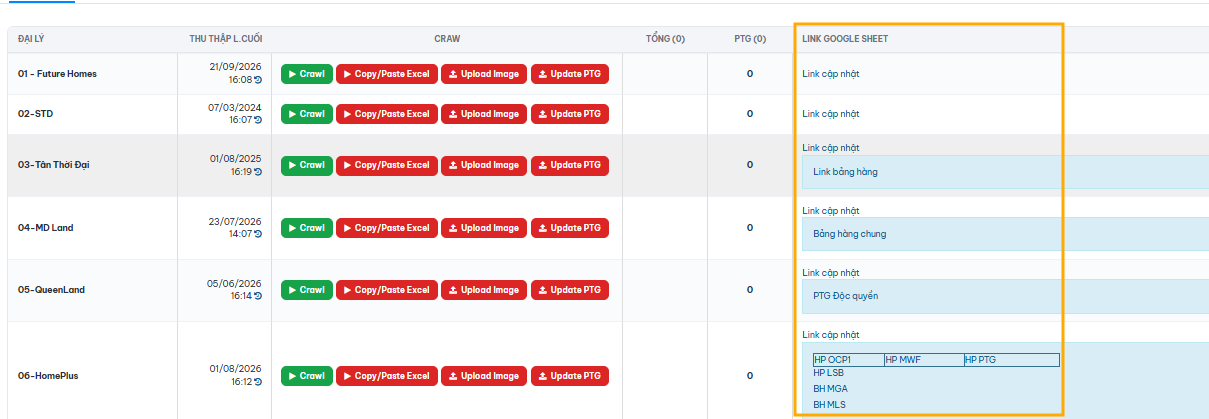Open the BH MGA sheet link
Screen dimensions: 1209x419
coord(830,388)
